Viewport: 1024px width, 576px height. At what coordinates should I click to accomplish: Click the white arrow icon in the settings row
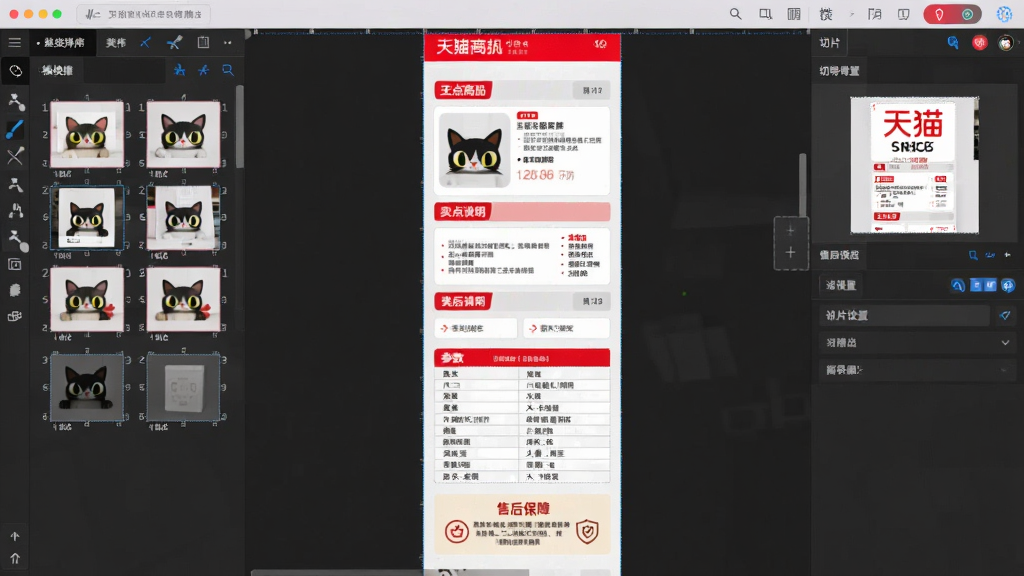pyautogui.click(x=1008, y=255)
